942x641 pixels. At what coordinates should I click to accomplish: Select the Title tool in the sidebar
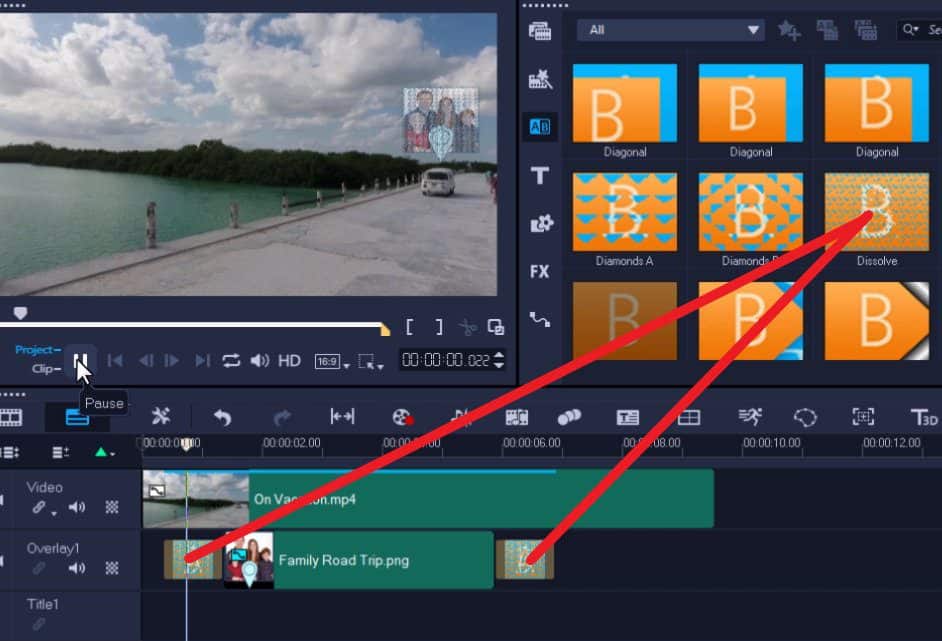coord(540,176)
